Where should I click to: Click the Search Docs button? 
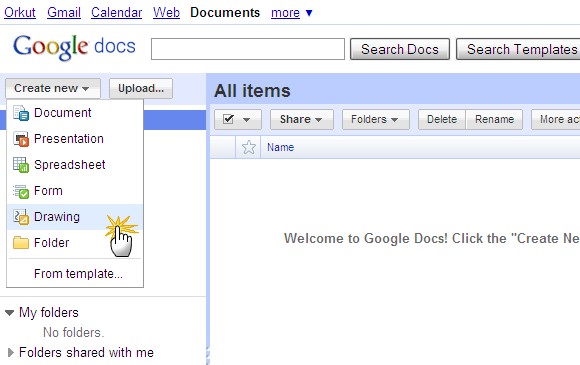coord(400,49)
